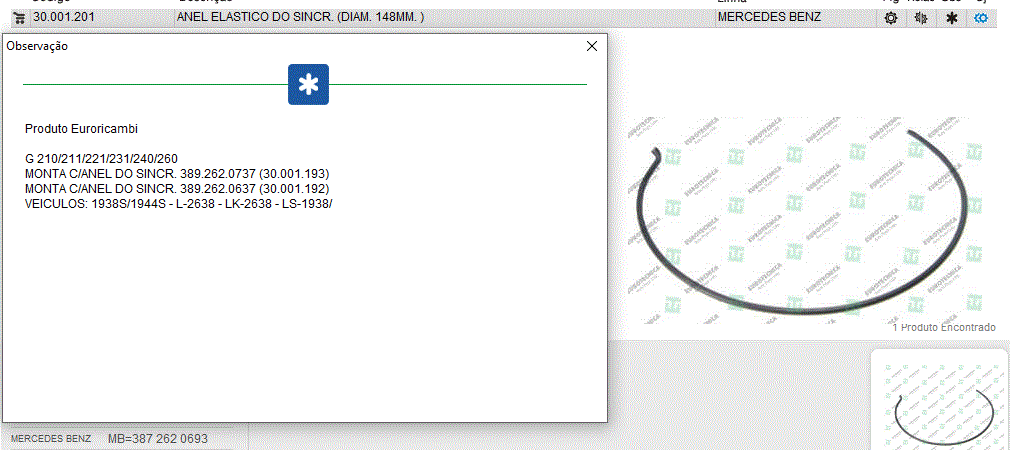Click the shopping cart icon beside code 30.001.201

(x=18, y=18)
